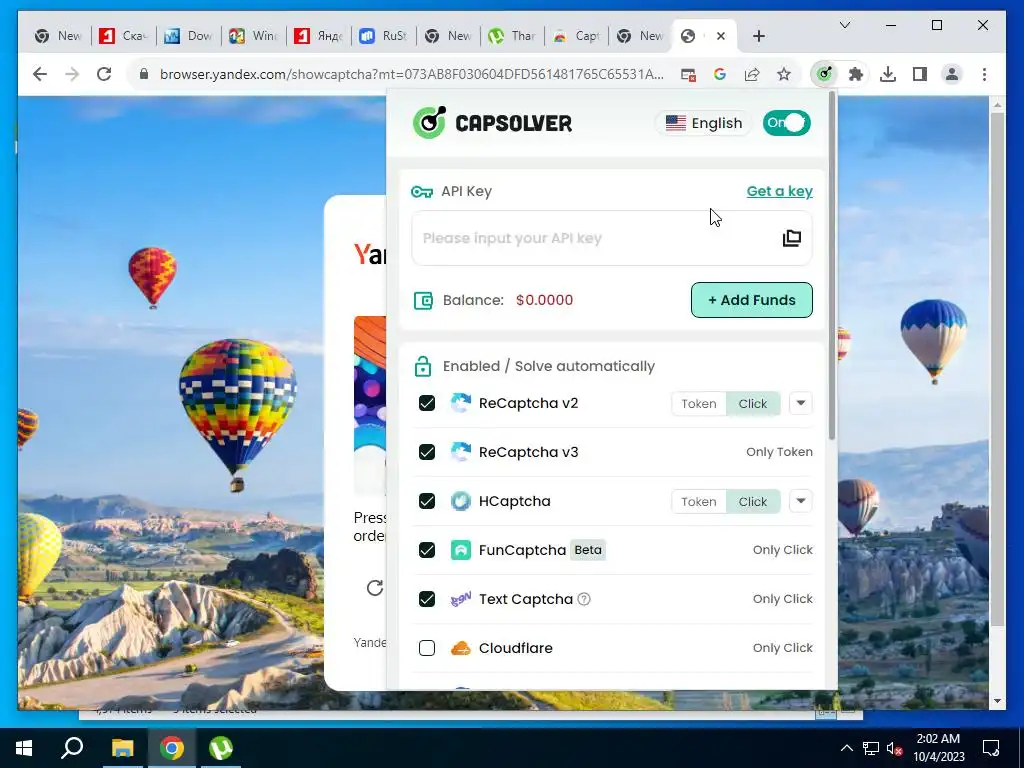Open File Explorer from taskbar
Viewport: 1024px width, 768px height.
click(x=122, y=748)
